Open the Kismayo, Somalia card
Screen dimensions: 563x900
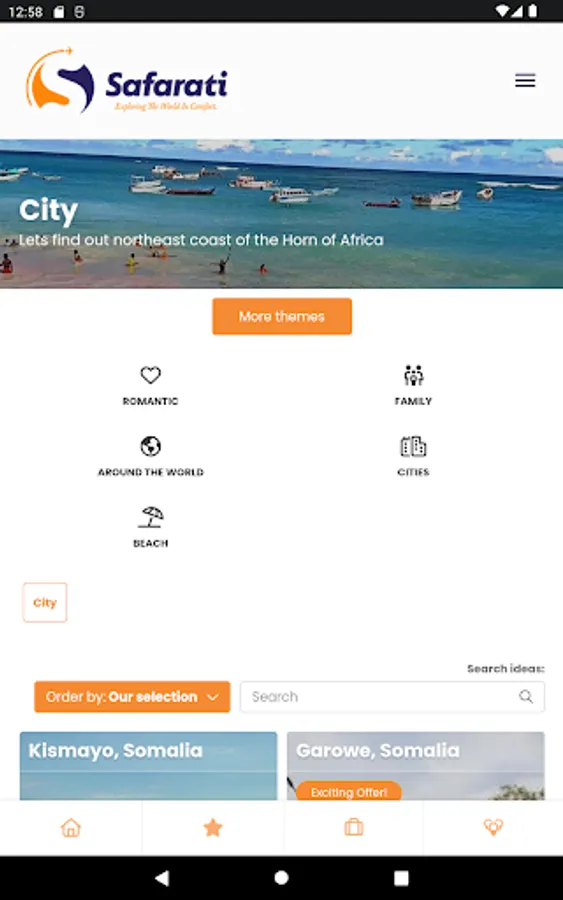pos(148,766)
